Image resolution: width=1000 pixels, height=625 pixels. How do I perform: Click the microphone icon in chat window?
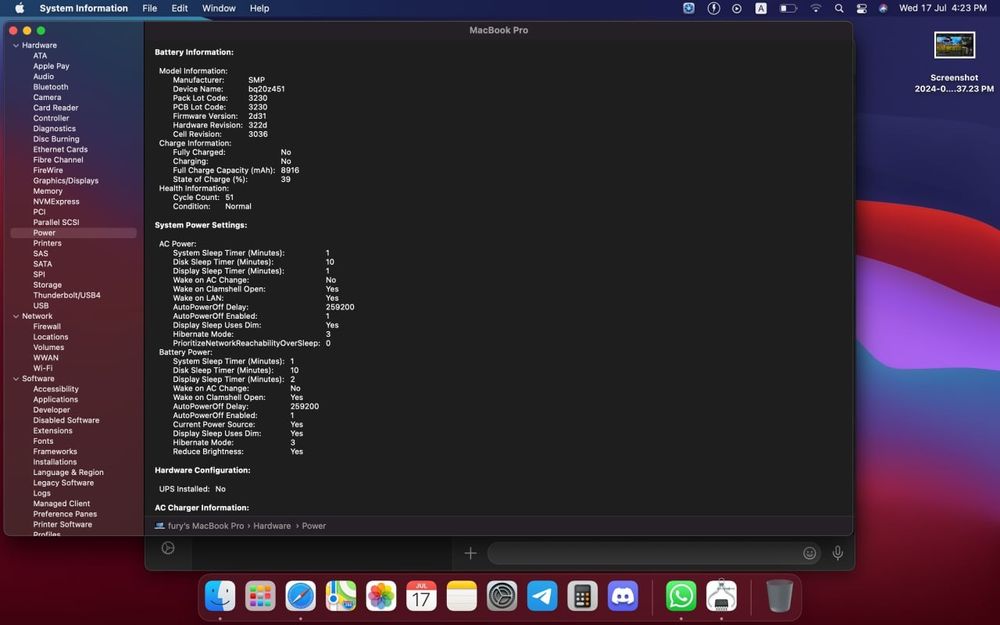[838, 553]
